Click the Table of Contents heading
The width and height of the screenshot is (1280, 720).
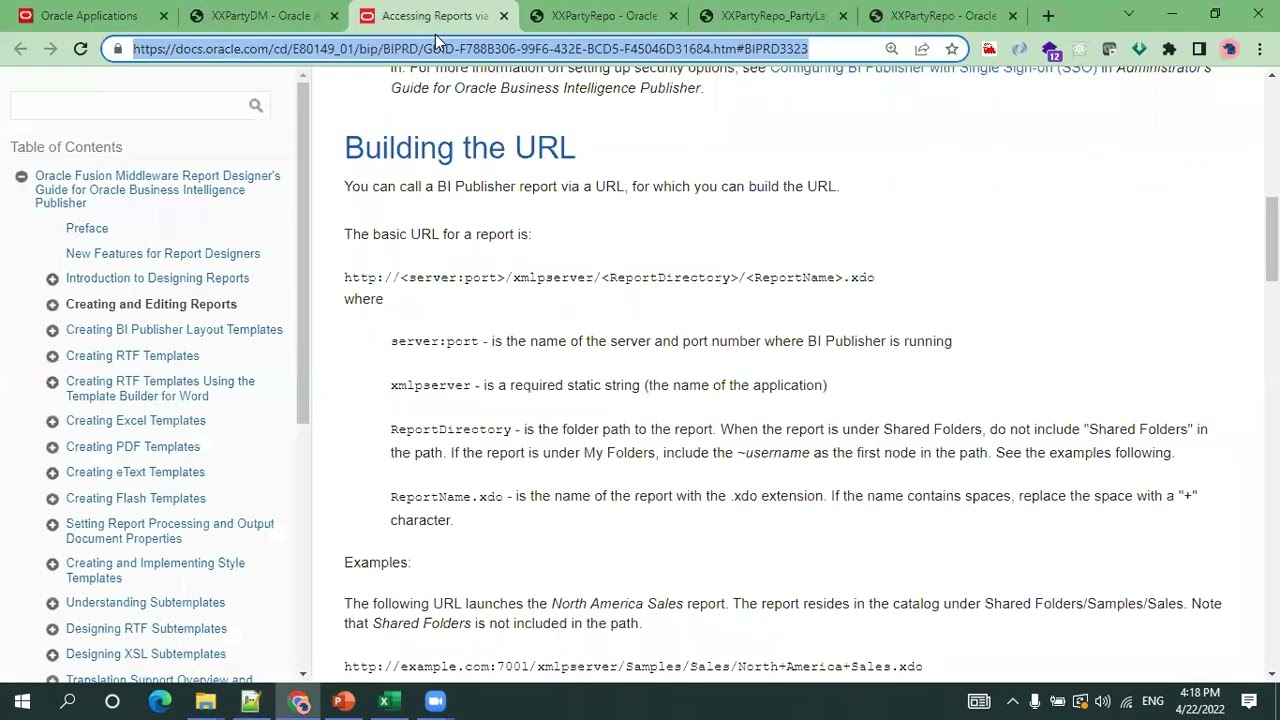pyautogui.click(x=66, y=147)
